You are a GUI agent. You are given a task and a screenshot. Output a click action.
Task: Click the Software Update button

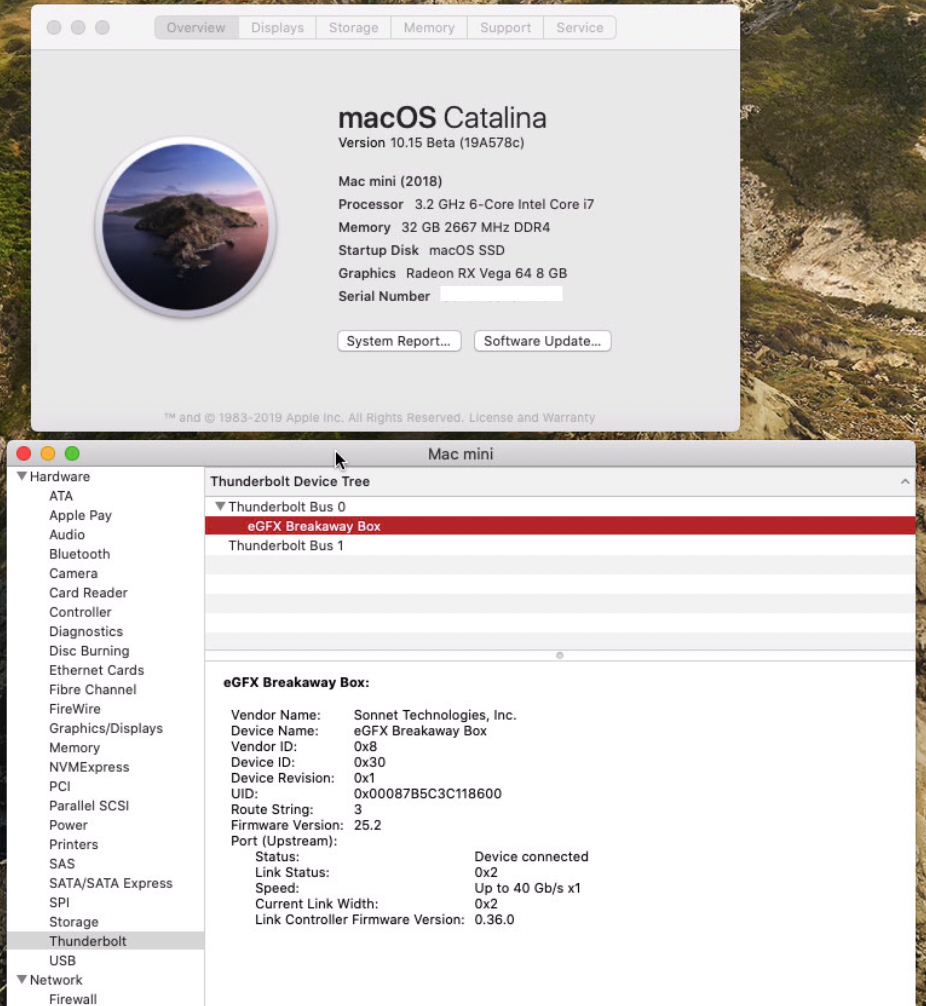point(542,341)
